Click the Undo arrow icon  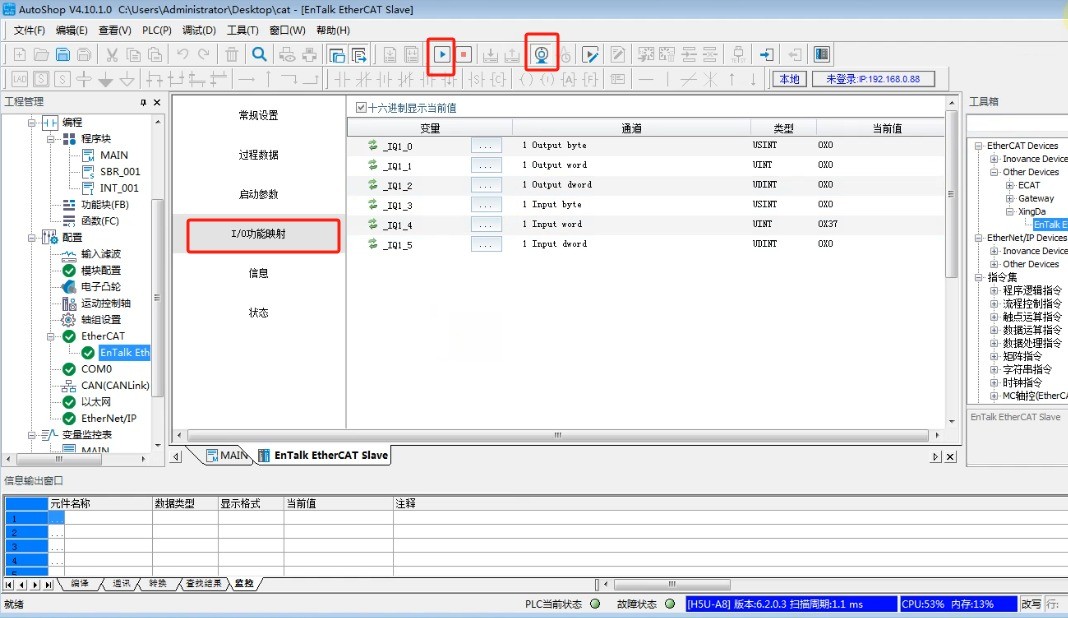[182, 55]
